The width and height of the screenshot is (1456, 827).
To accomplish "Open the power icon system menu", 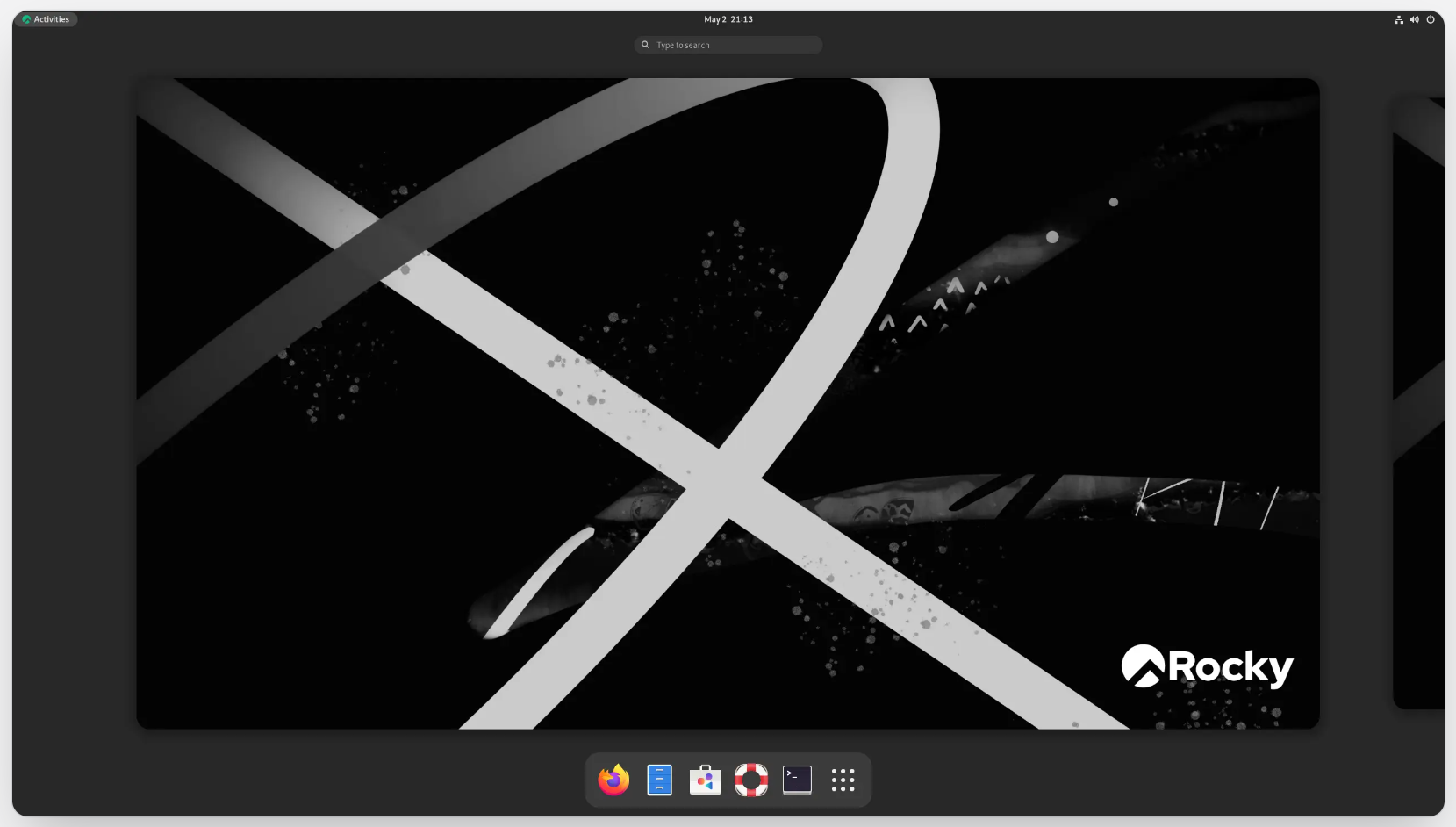I will tap(1431, 19).
